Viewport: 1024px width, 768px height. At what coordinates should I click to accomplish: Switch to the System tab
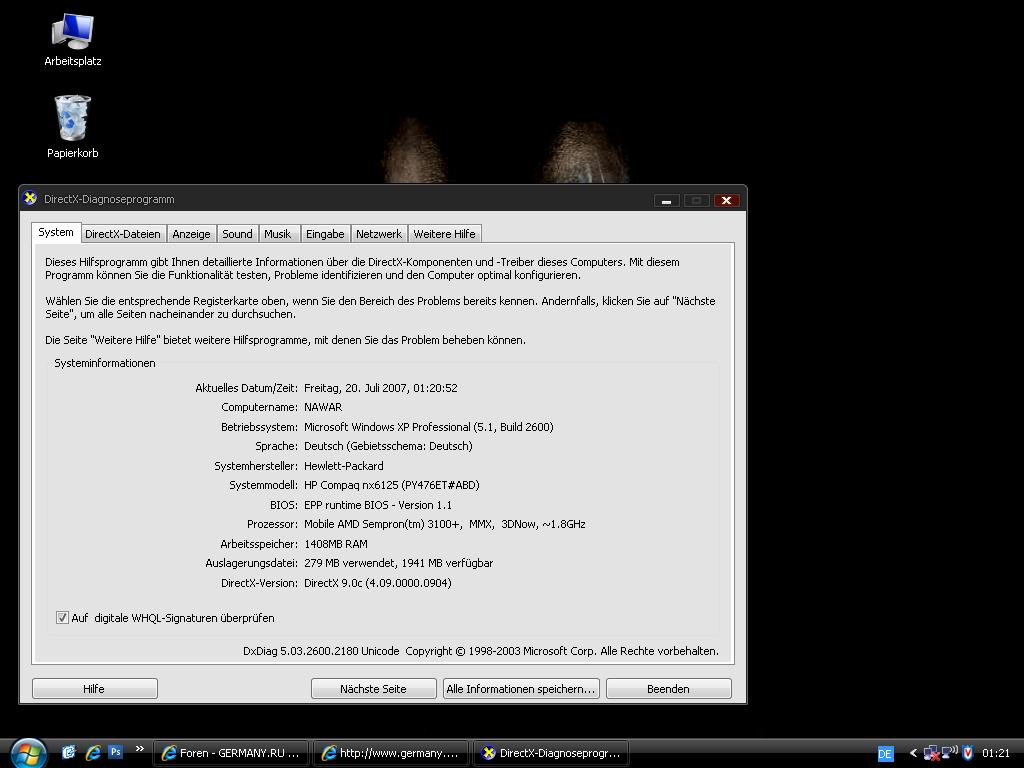tap(56, 232)
